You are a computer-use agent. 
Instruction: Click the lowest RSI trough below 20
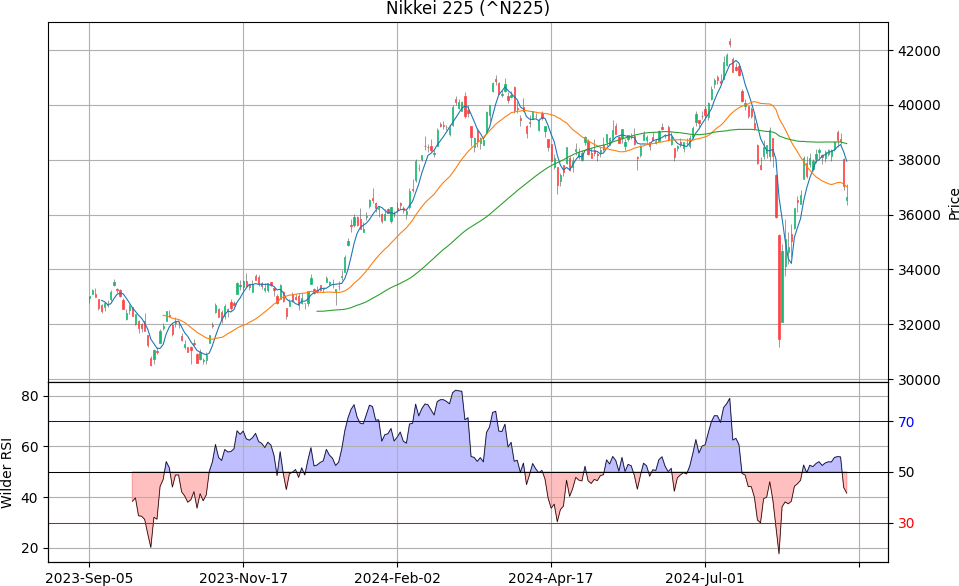pyautogui.click(x=779, y=552)
